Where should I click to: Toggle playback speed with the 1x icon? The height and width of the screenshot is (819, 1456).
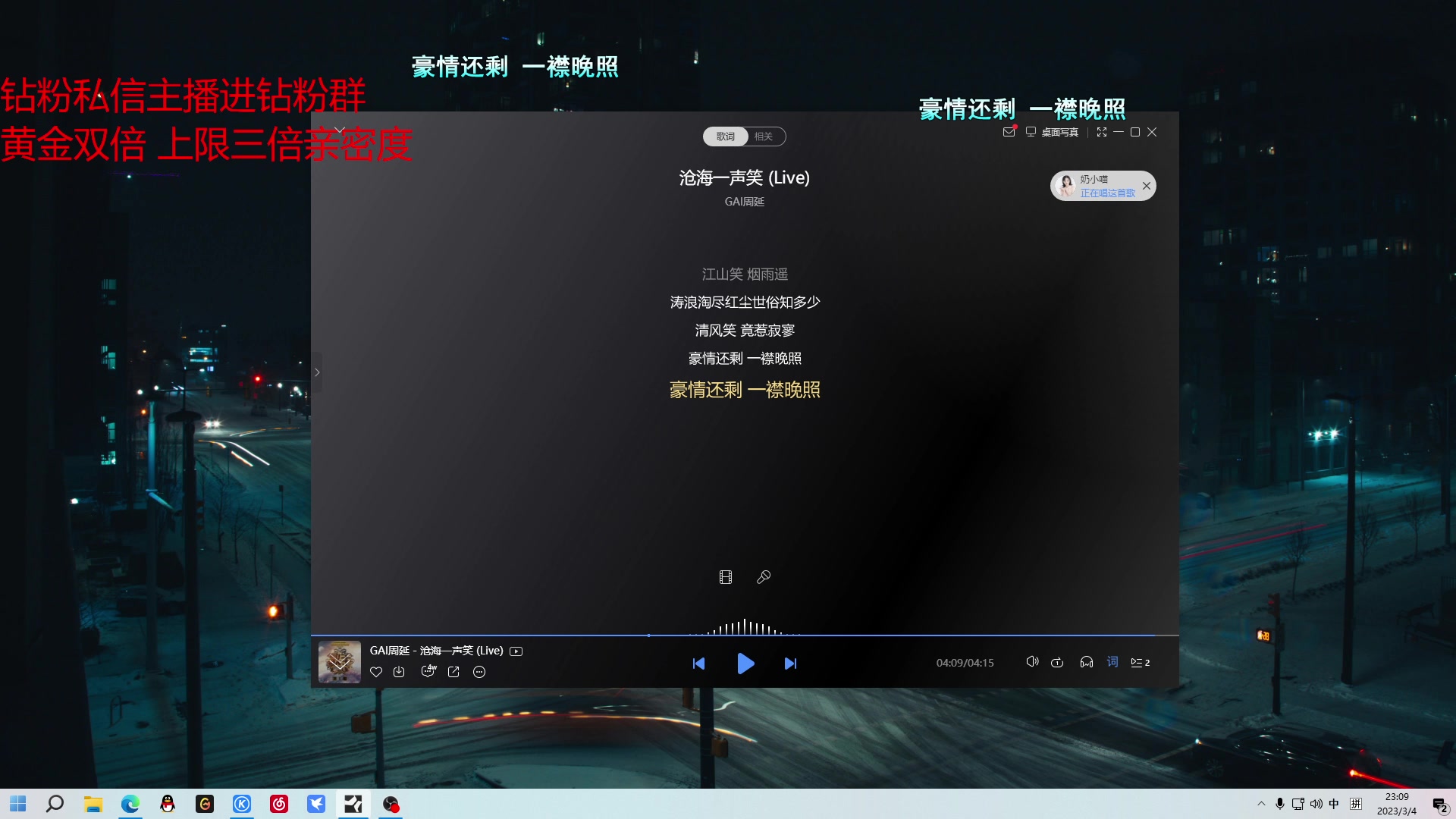point(1058,662)
